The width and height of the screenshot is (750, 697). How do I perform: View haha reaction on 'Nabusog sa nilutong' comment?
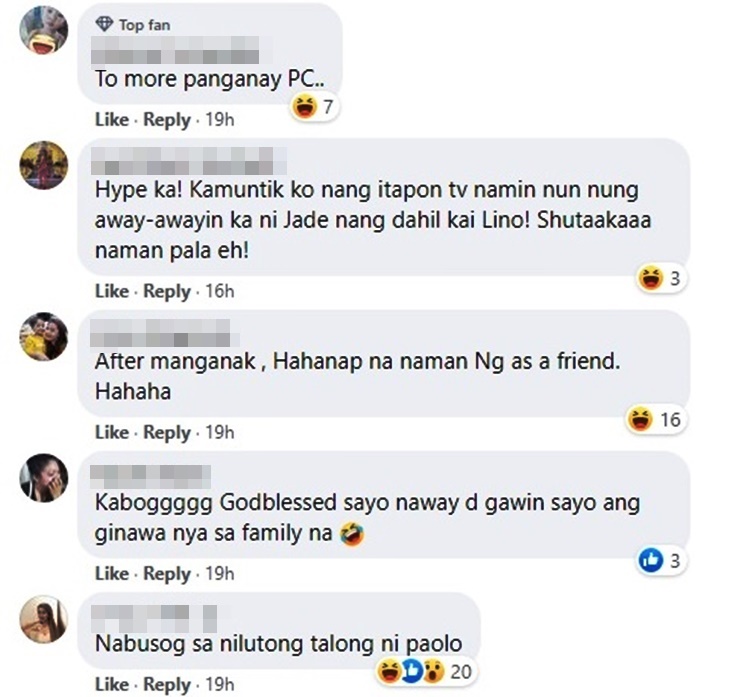389,671
